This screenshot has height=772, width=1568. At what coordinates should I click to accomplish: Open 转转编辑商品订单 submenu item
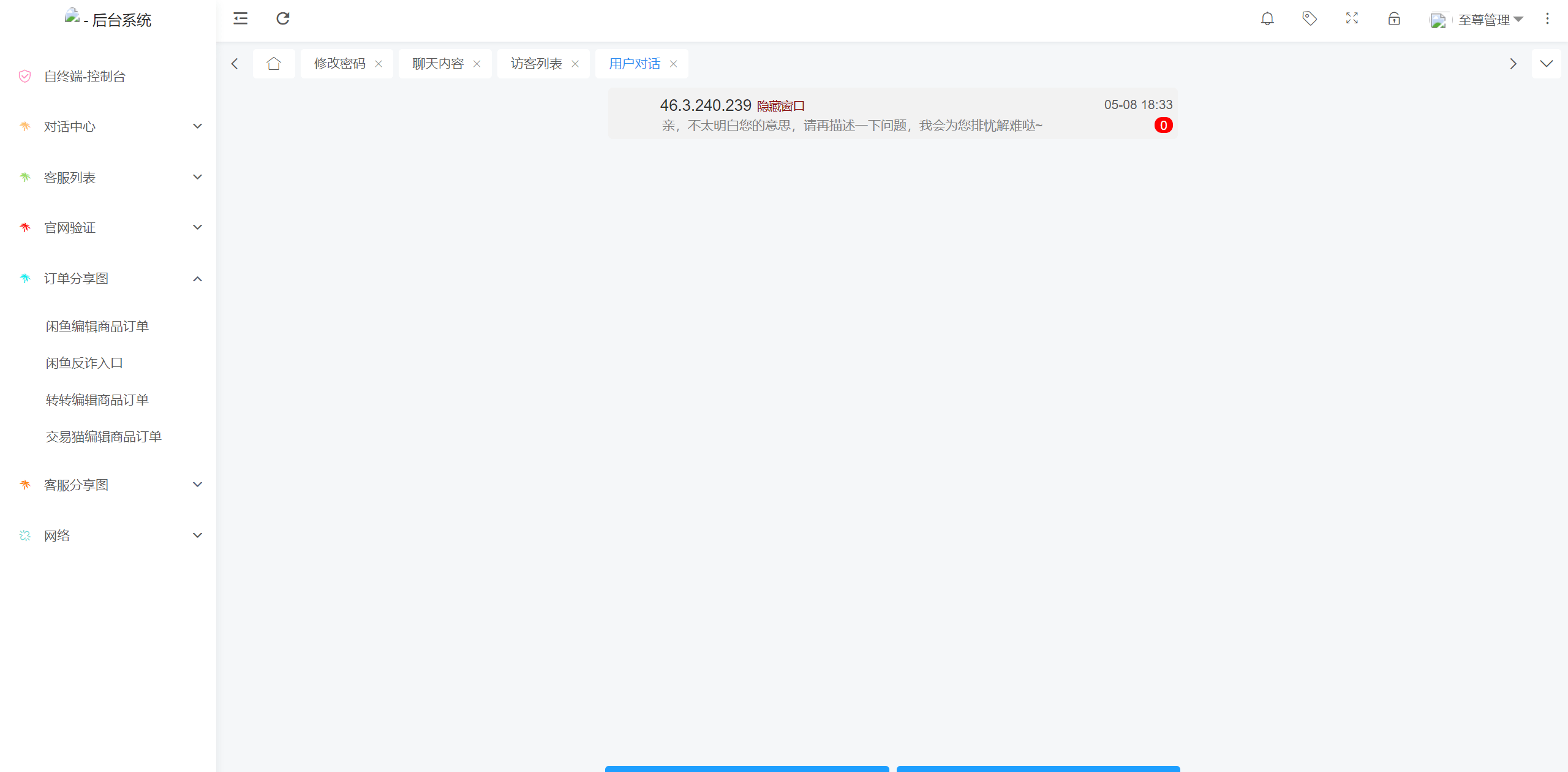tap(97, 399)
